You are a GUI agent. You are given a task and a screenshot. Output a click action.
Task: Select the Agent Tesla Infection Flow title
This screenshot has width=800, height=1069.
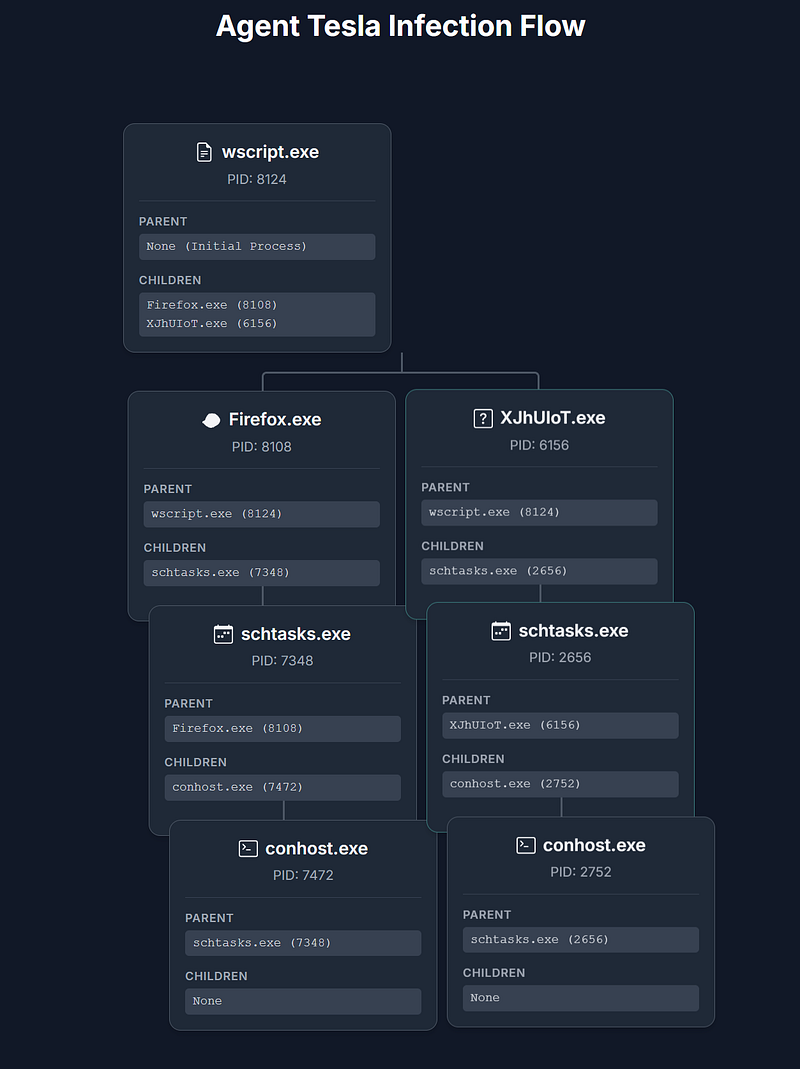(x=400, y=26)
